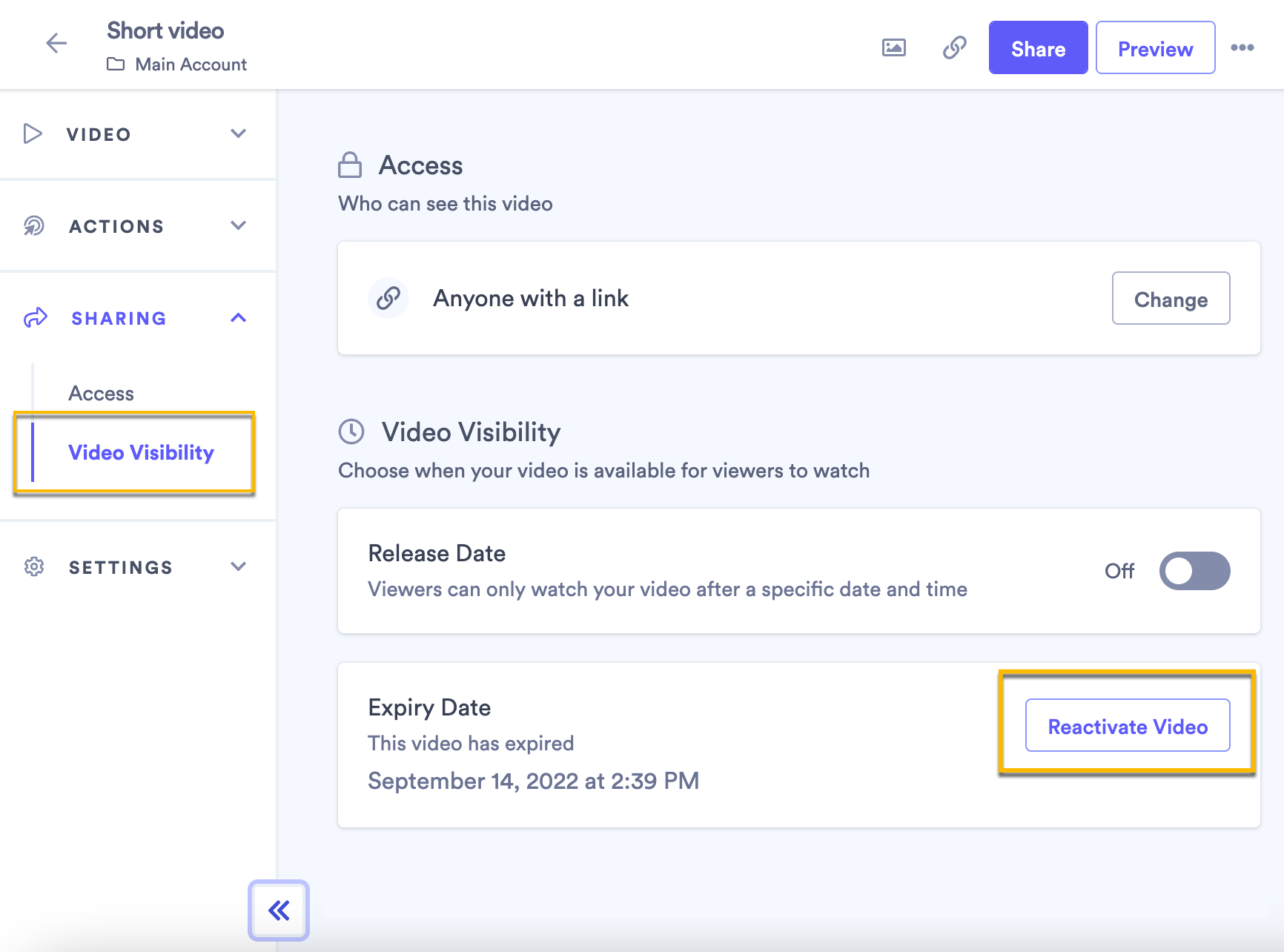Toggle the Release Date switch
The width and height of the screenshot is (1284, 952).
[1194, 571]
